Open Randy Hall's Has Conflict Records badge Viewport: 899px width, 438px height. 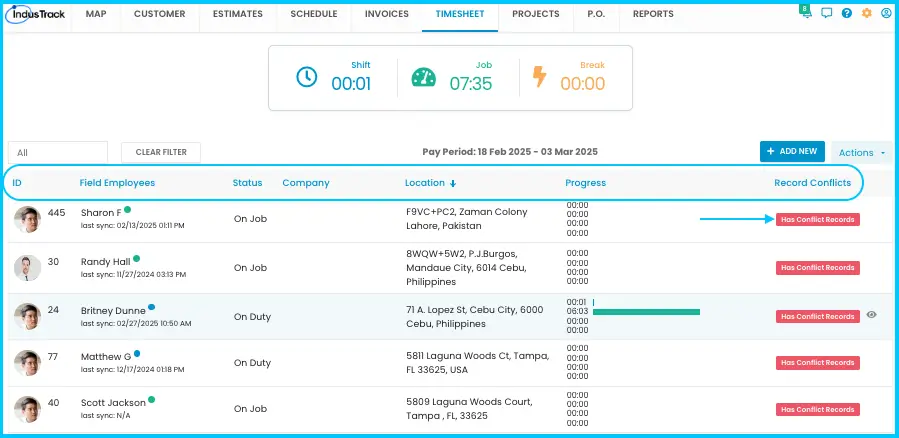tap(818, 268)
